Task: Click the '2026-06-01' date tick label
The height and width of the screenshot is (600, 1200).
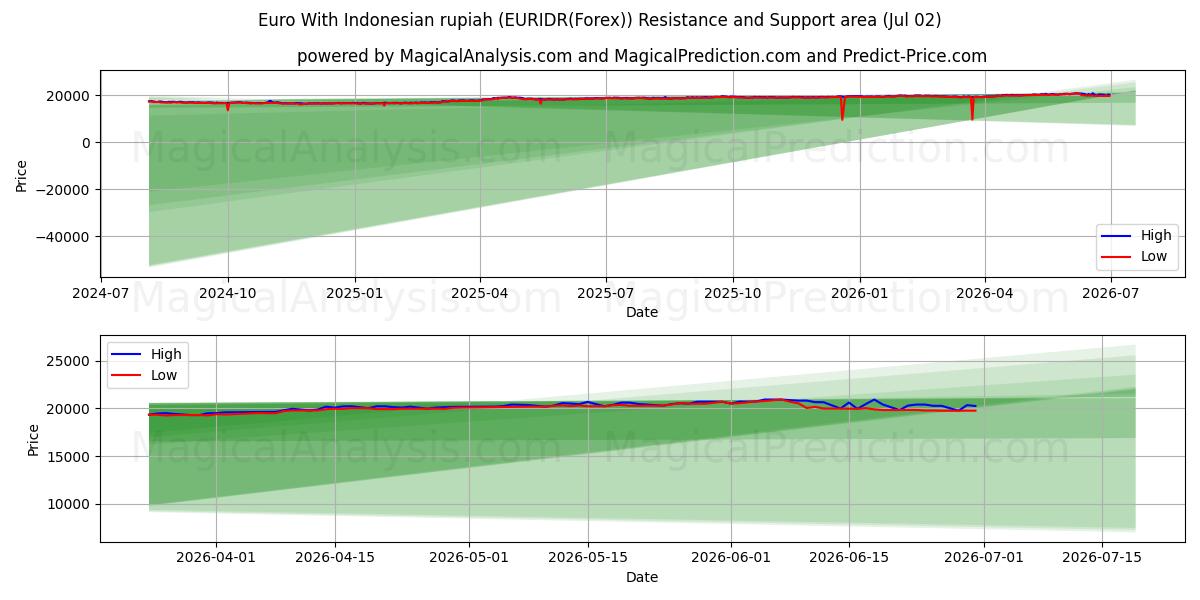Action: 732,558
